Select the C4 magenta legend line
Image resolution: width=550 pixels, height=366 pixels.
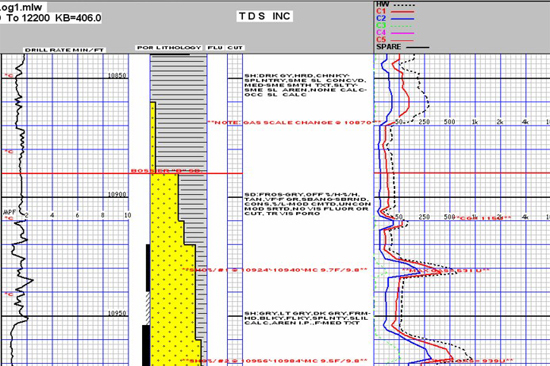pos(395,33)
